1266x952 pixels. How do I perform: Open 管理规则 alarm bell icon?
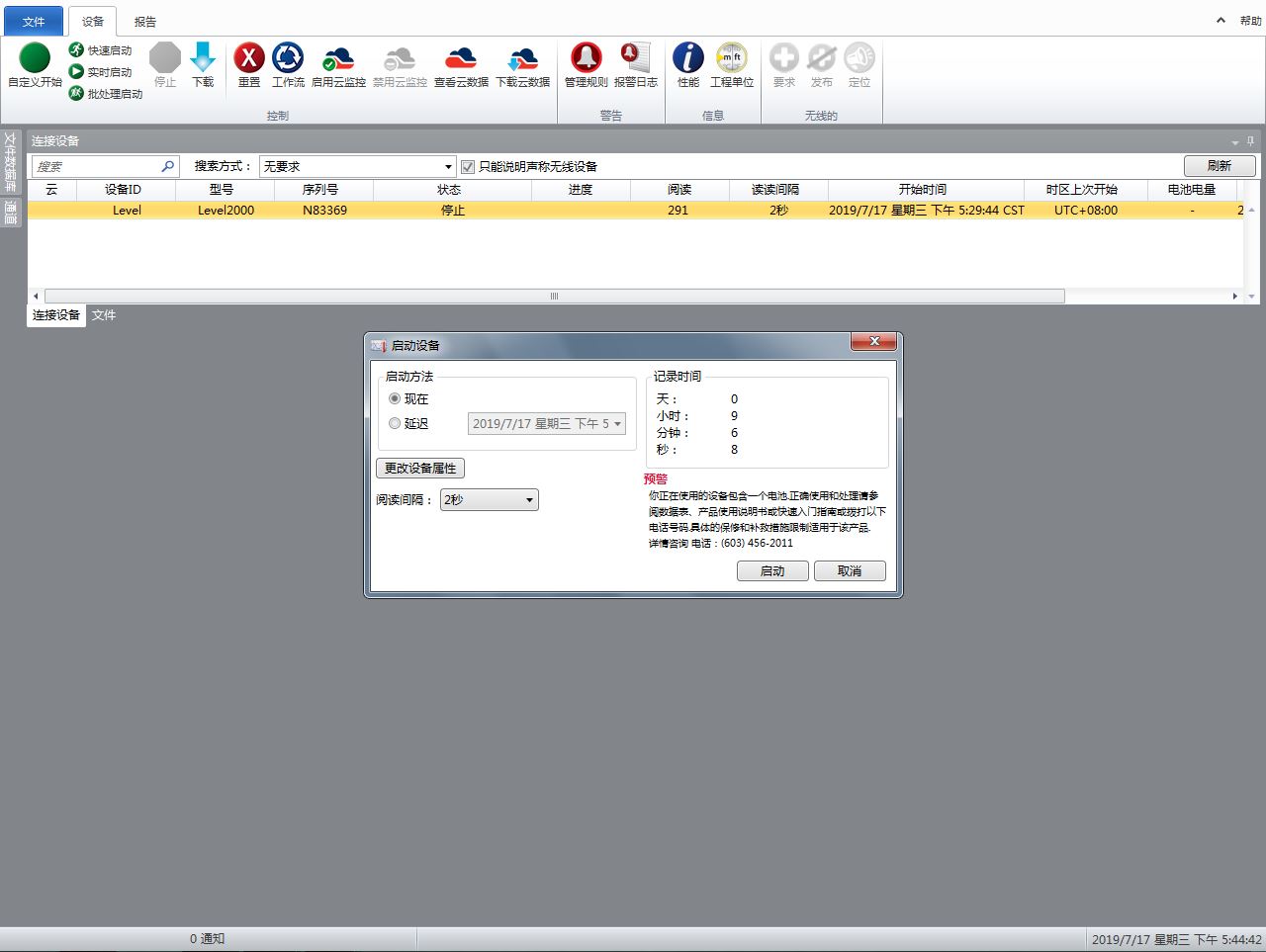586,58
